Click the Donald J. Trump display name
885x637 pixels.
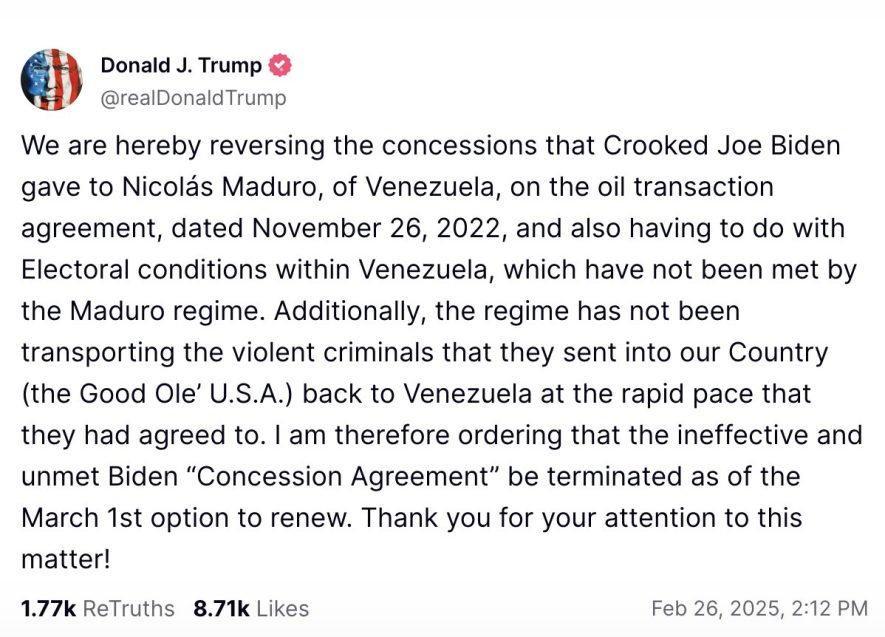[181, 65]
